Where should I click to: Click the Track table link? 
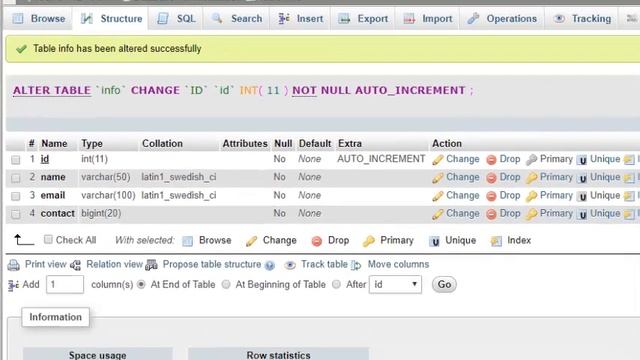coord(324,264)
